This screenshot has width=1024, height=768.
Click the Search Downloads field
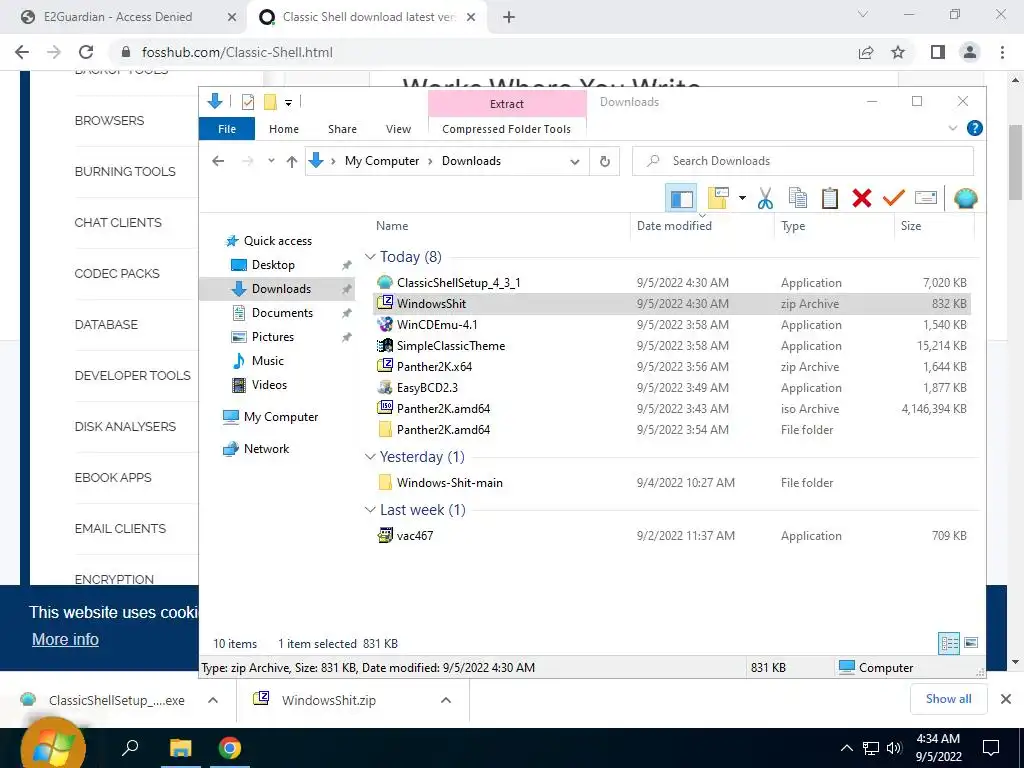pos(803,161)
